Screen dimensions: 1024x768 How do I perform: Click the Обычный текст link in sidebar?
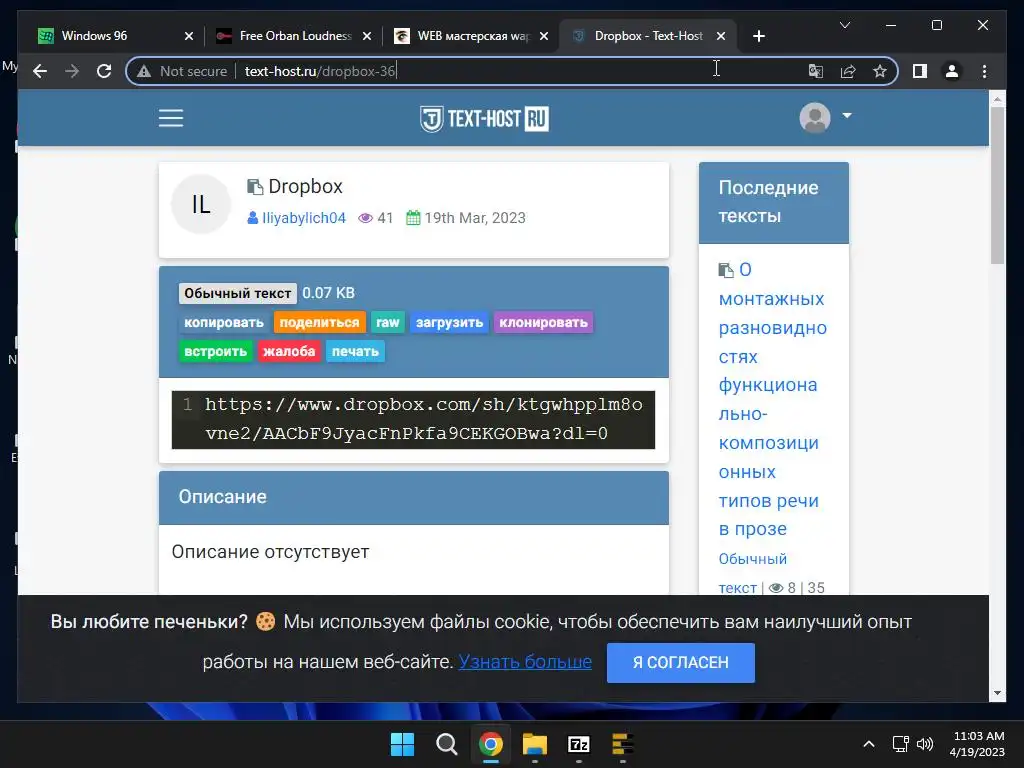pos(752,573)
